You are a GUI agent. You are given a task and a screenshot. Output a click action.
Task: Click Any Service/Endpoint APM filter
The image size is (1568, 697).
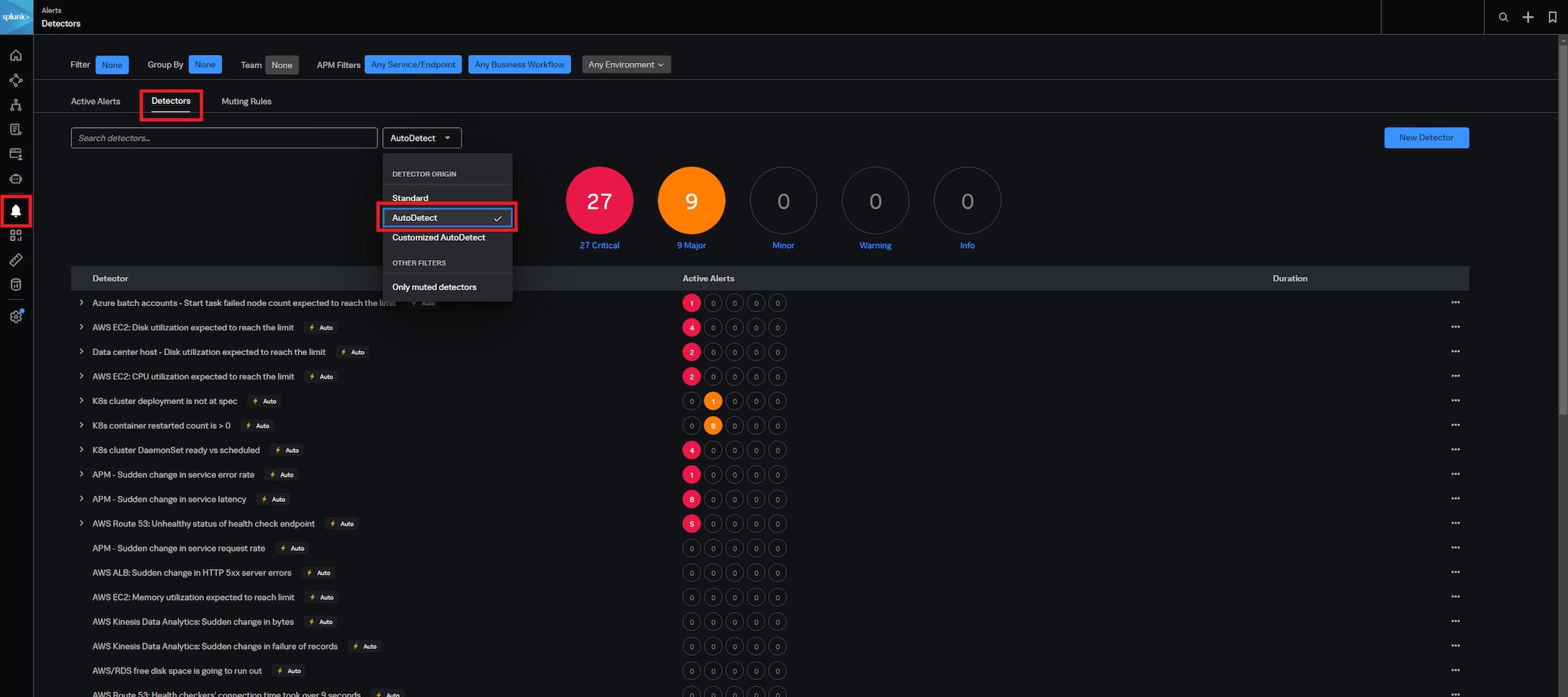(x=413, y=64)
